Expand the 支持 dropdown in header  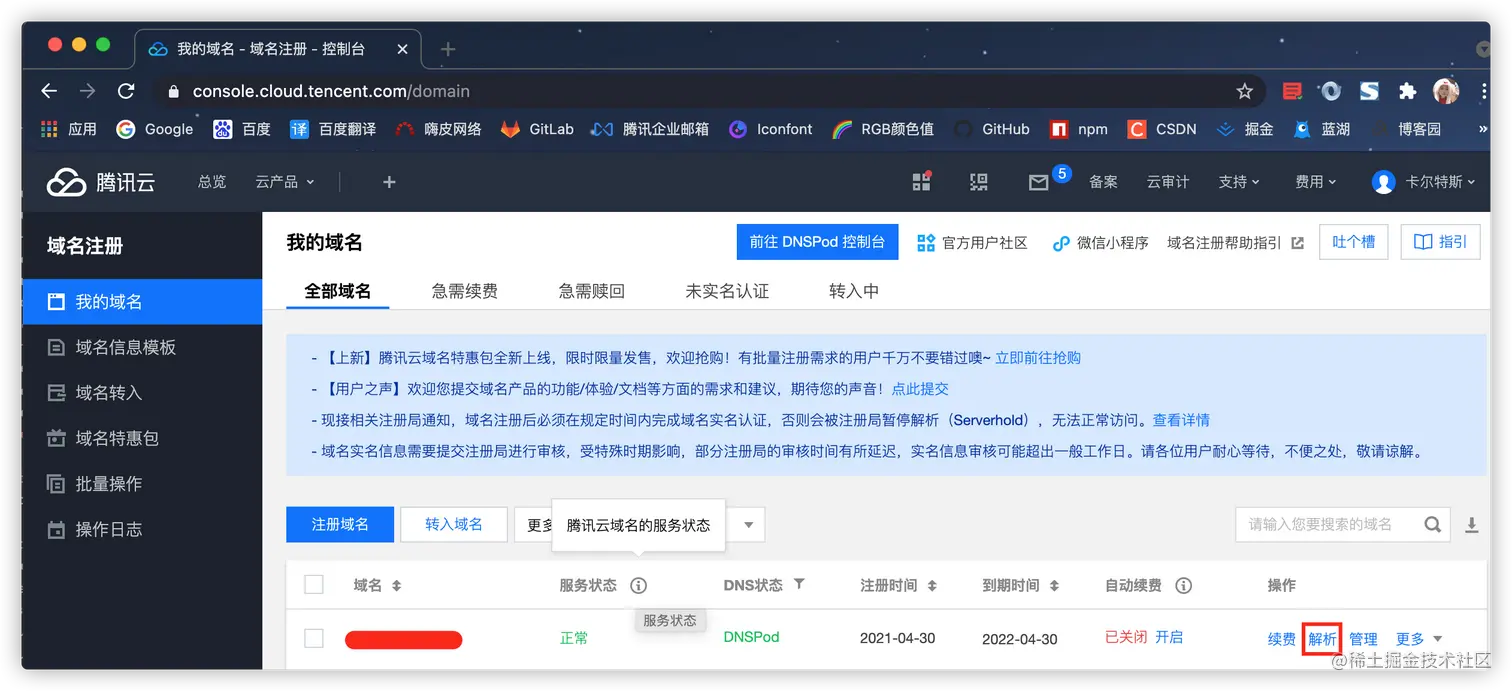coord(1239,182)
